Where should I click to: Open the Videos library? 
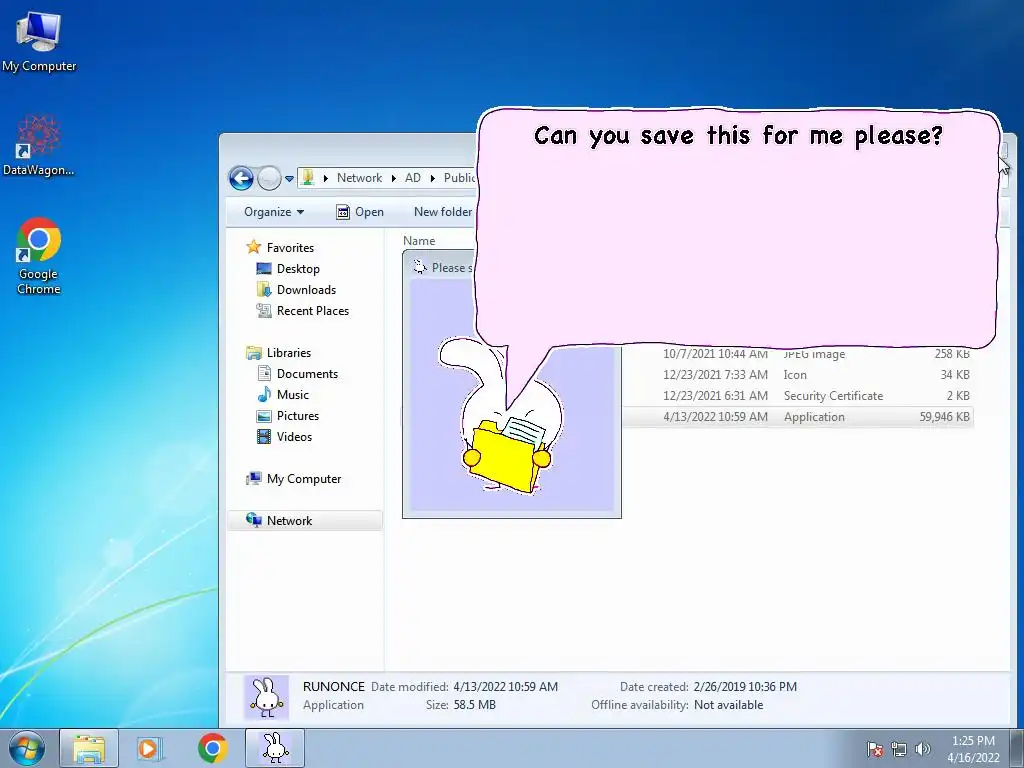coord(294,436)
